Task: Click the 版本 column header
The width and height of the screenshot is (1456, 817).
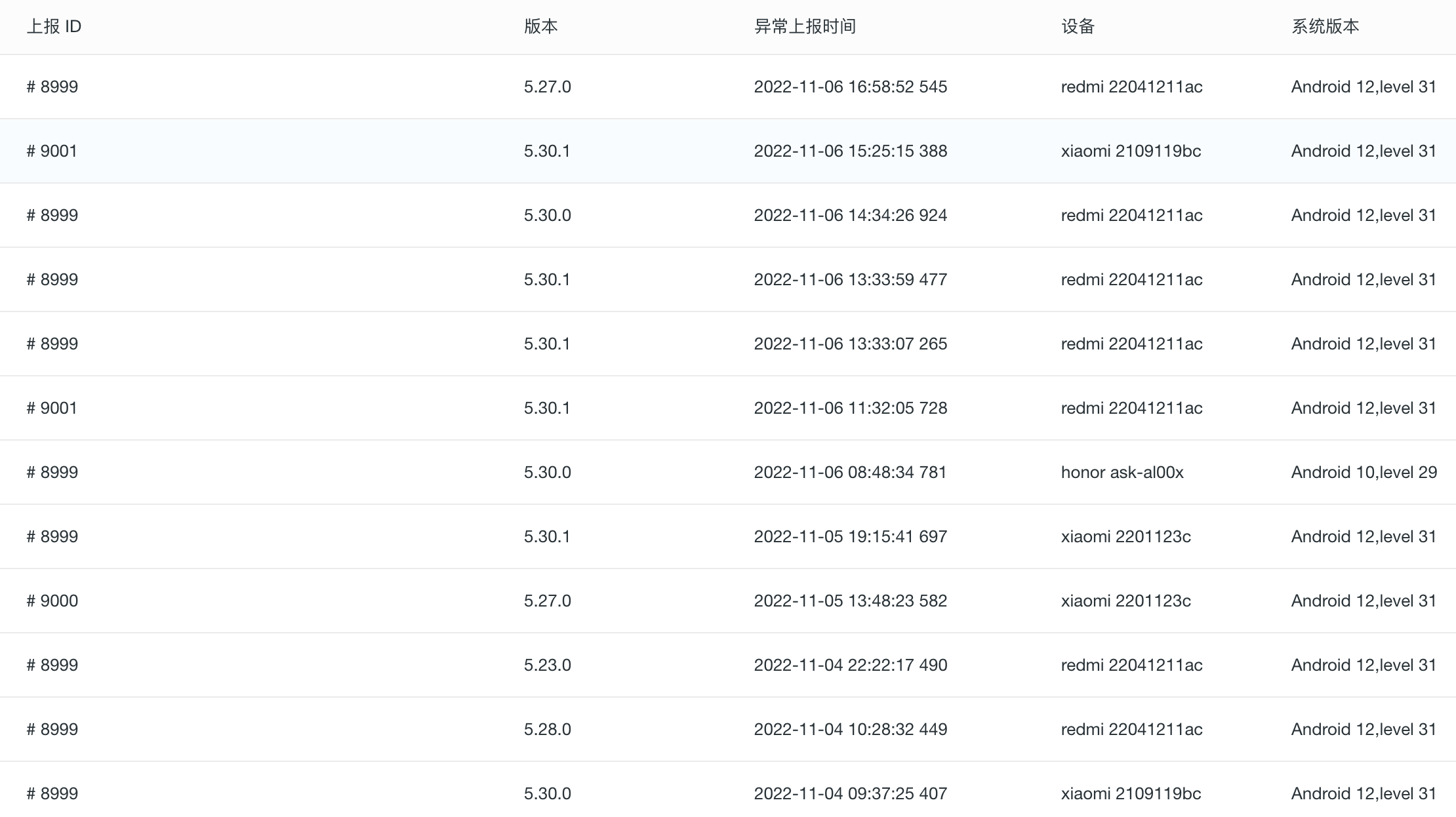Action: (x=540, y=26)
